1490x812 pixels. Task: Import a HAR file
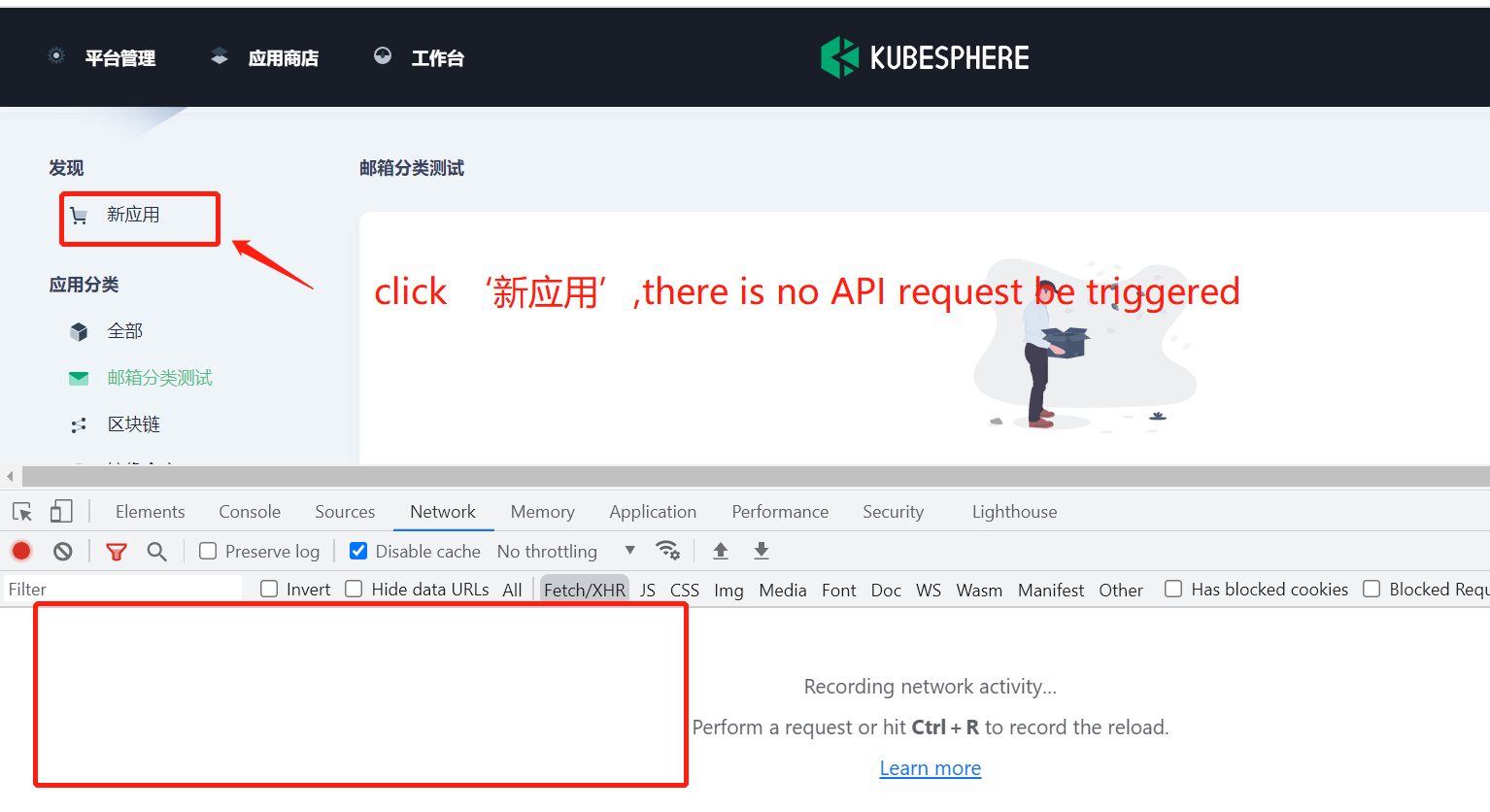click(x=720, y=551)
